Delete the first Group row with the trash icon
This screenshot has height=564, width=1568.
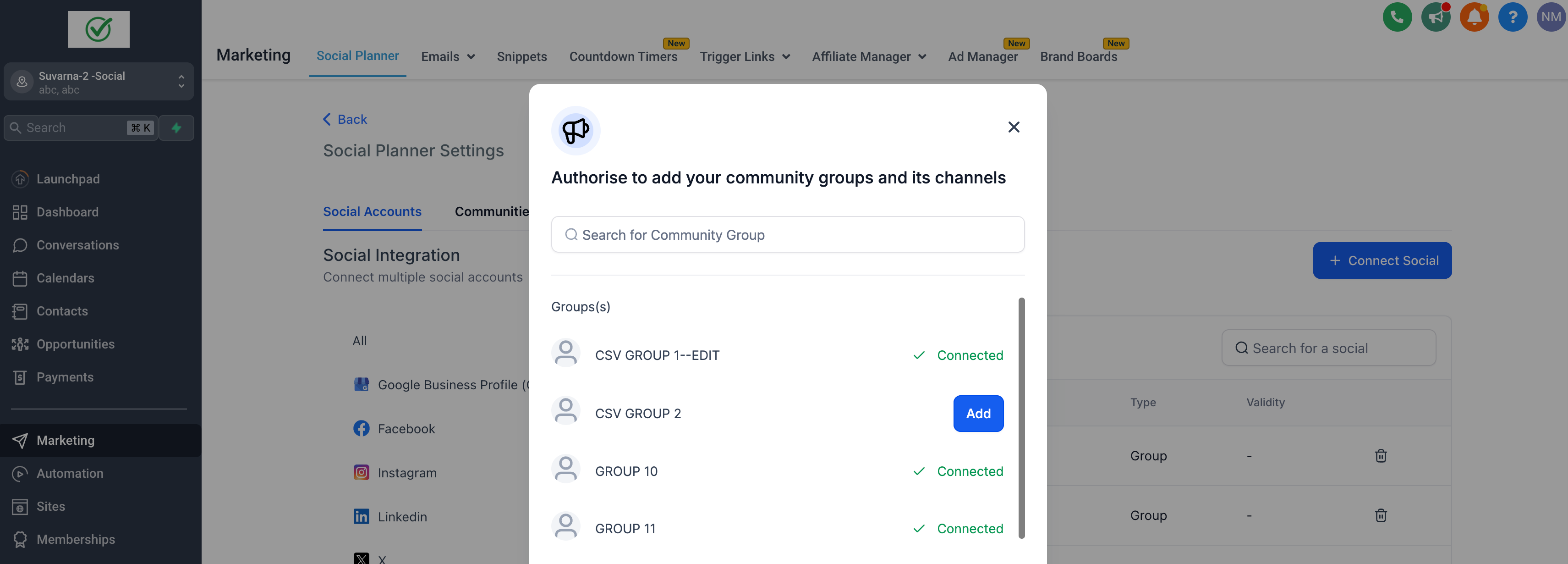click(1381, 456)
